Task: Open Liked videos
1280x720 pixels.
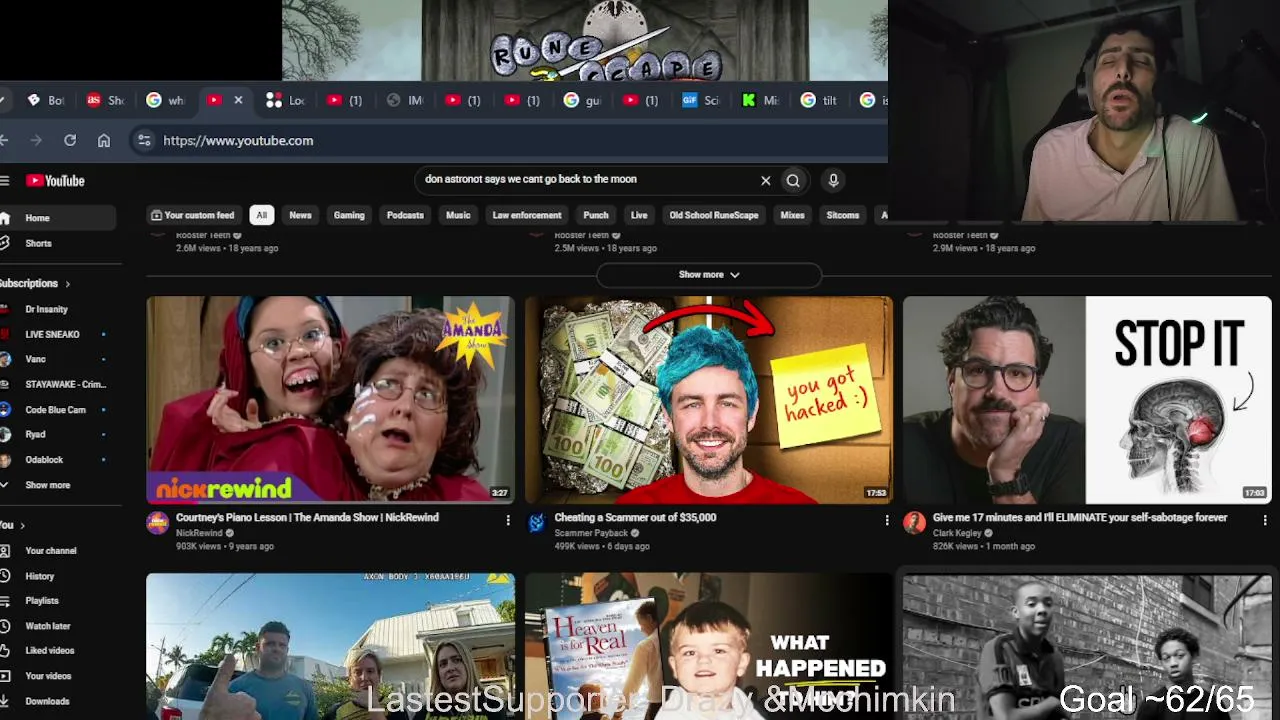Action: [49, 651]
